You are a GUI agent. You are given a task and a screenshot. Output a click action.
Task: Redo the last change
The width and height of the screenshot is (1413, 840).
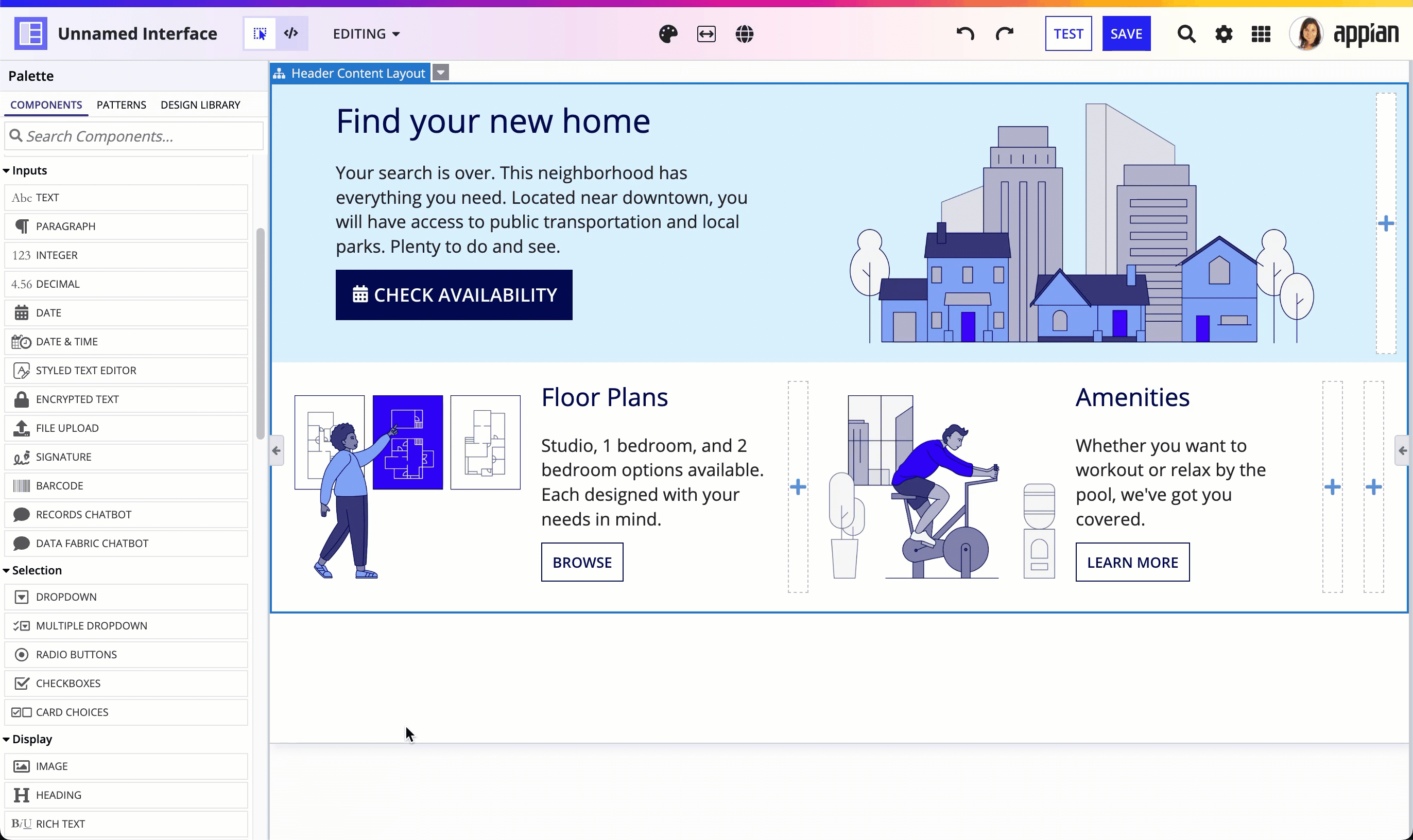click(1004, 34)
